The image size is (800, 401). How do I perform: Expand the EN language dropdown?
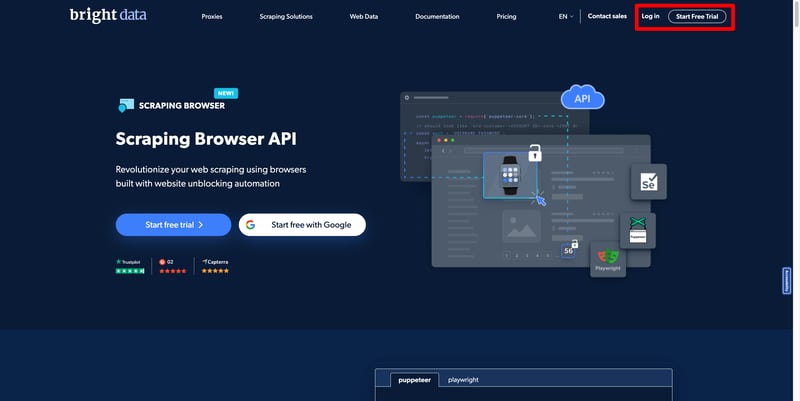click(x=566, y=17)
